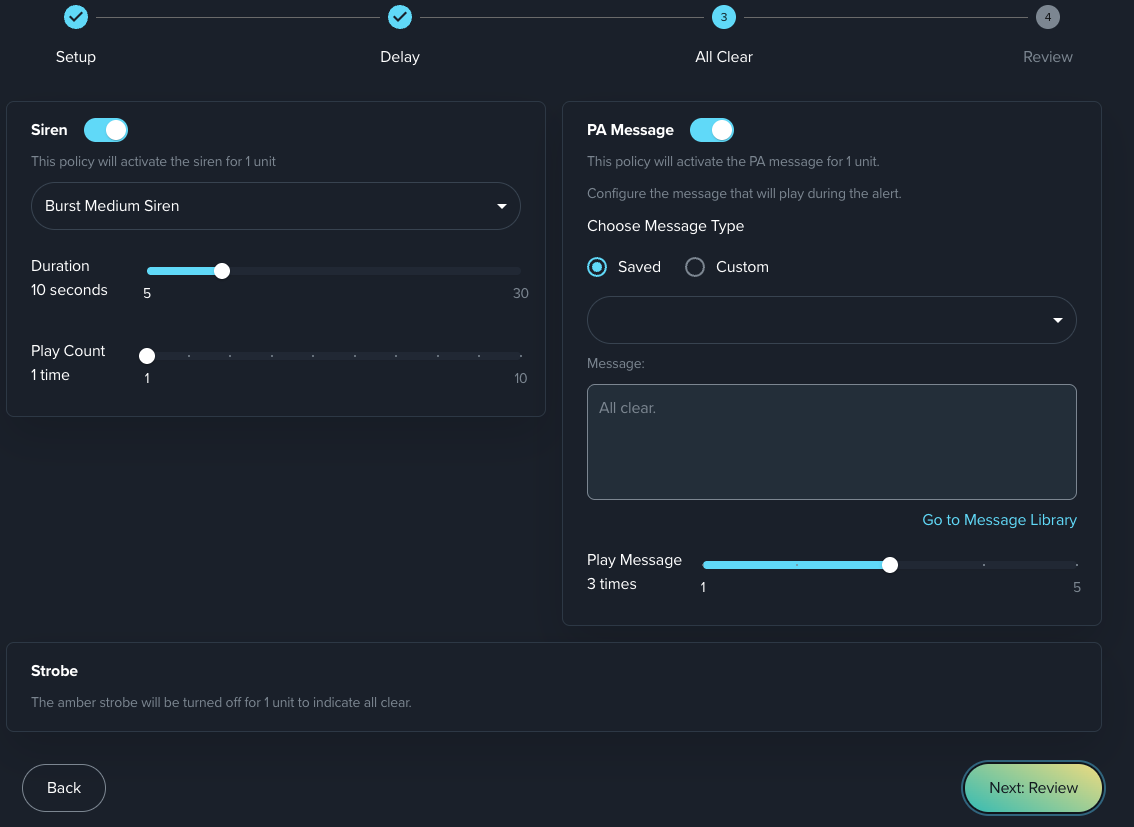Open the empty saved message dropdown
1134x827 pixels.
point(832,320)
